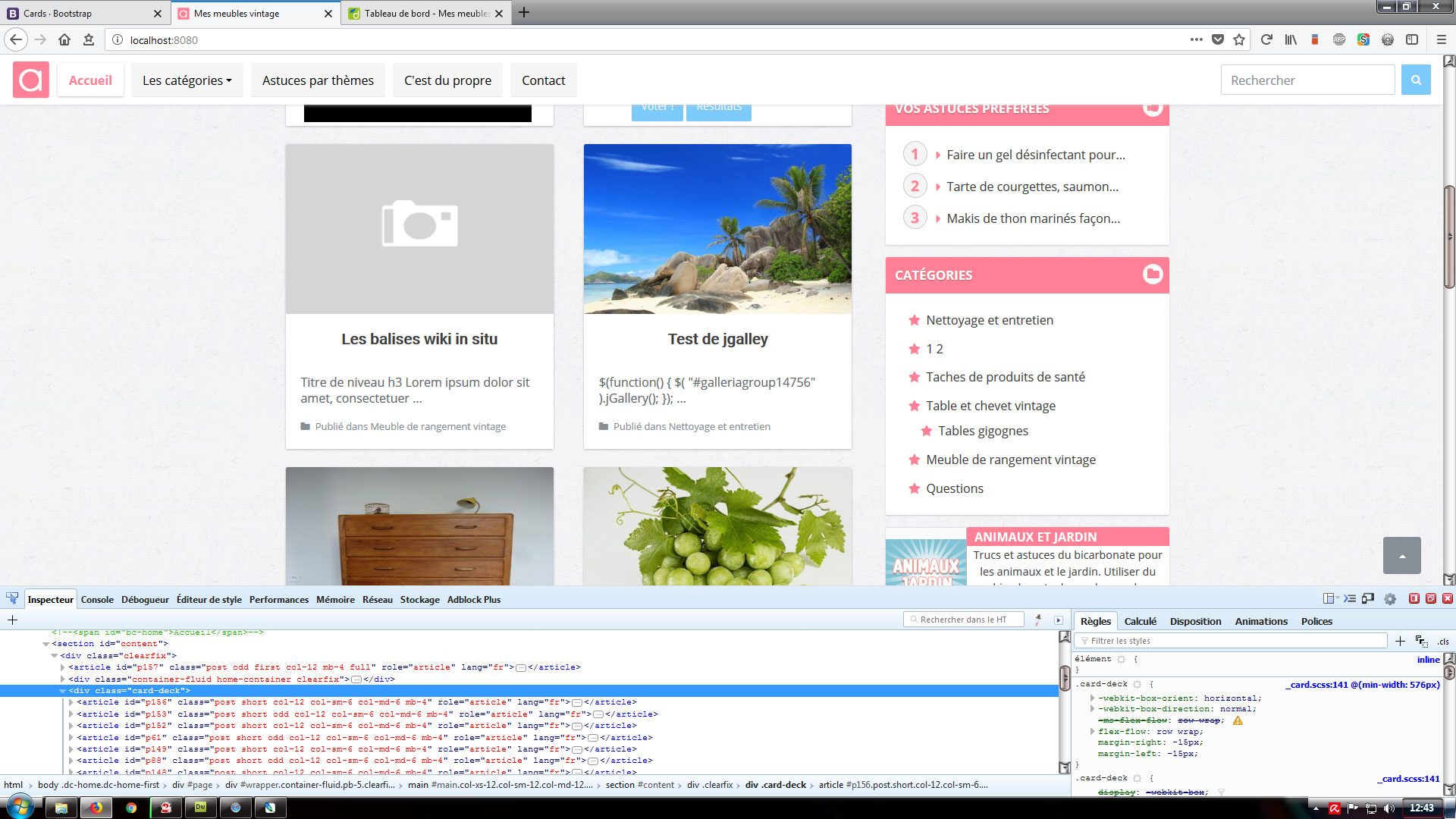The height and width of the screenshot is (819, 1456).
Task: Click the blue search magnifier button
Action: [x=1416, y=80]
